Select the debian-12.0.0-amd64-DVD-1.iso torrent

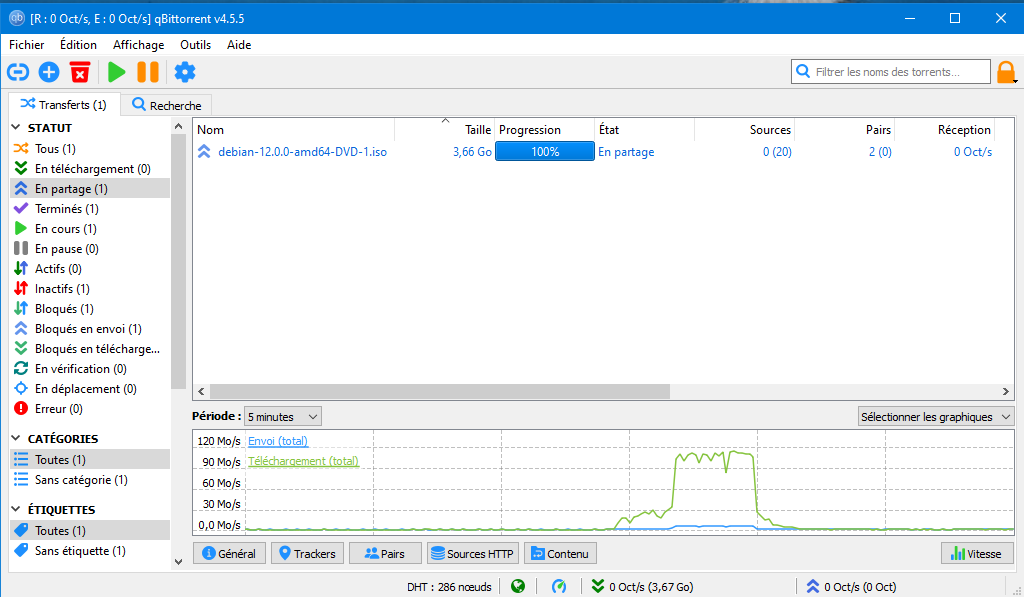(302, 152)
